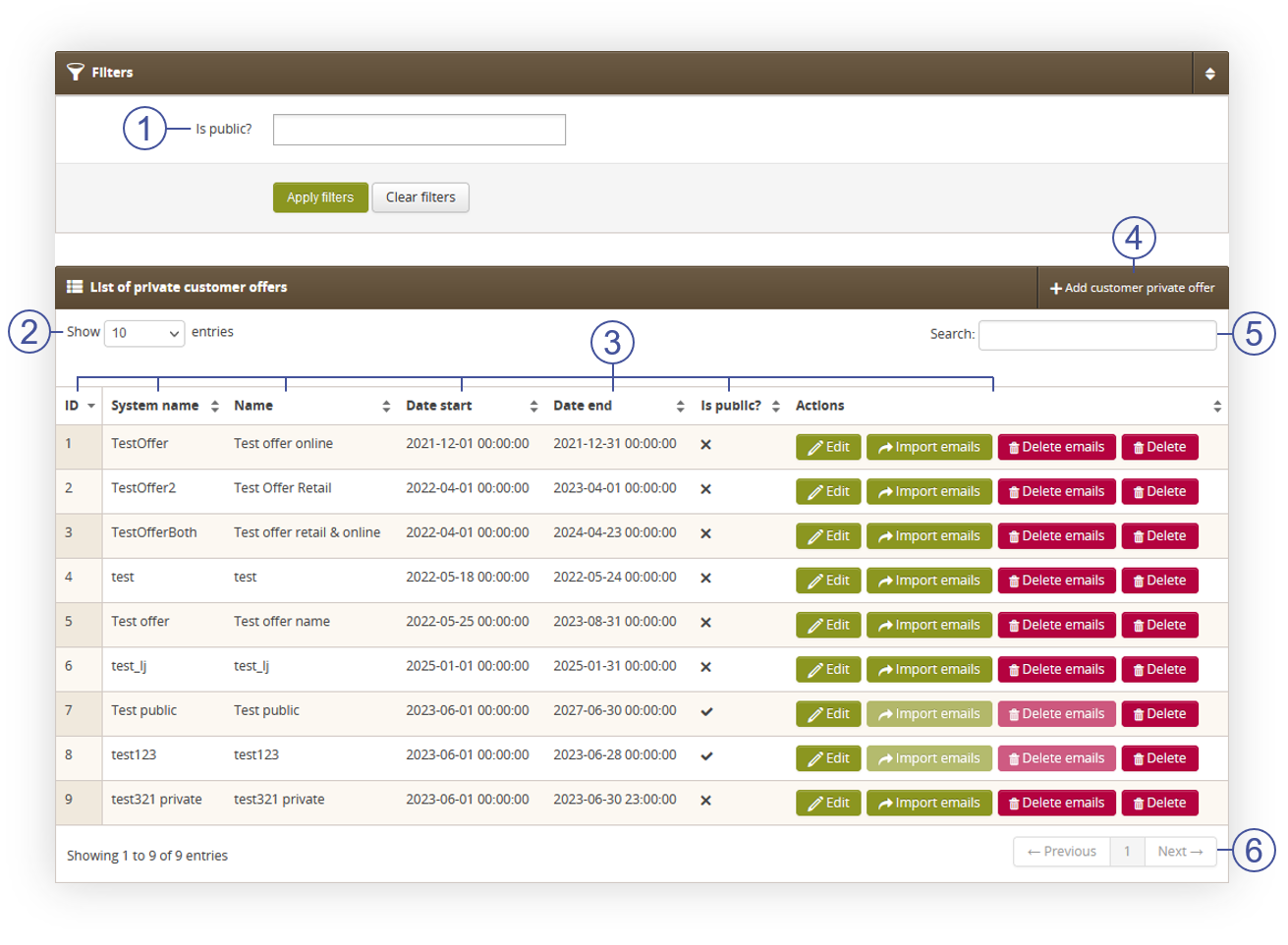The image size is (1288, 945).
Task: Add a new customer private offer
Action: [x=1133, y=288]
